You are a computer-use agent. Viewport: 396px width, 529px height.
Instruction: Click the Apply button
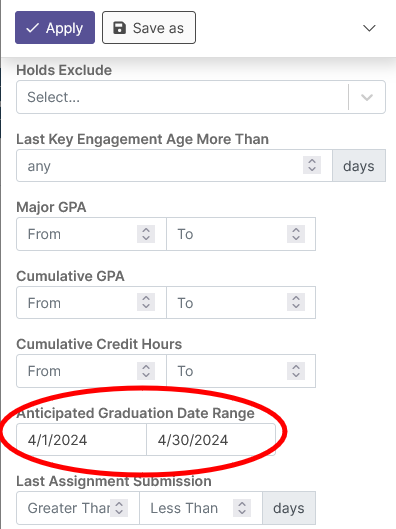tap(55, 28)
